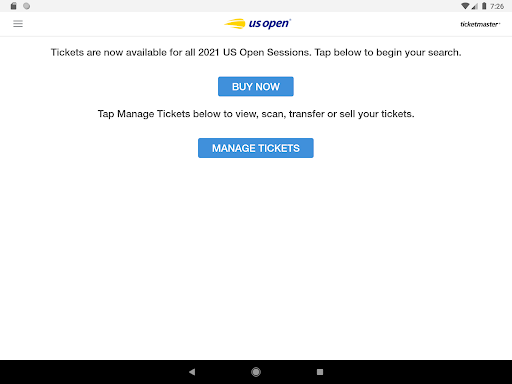Screen dimensions: 512x384
Task: Click the BUY NOW button
Action: coord(256,86)
